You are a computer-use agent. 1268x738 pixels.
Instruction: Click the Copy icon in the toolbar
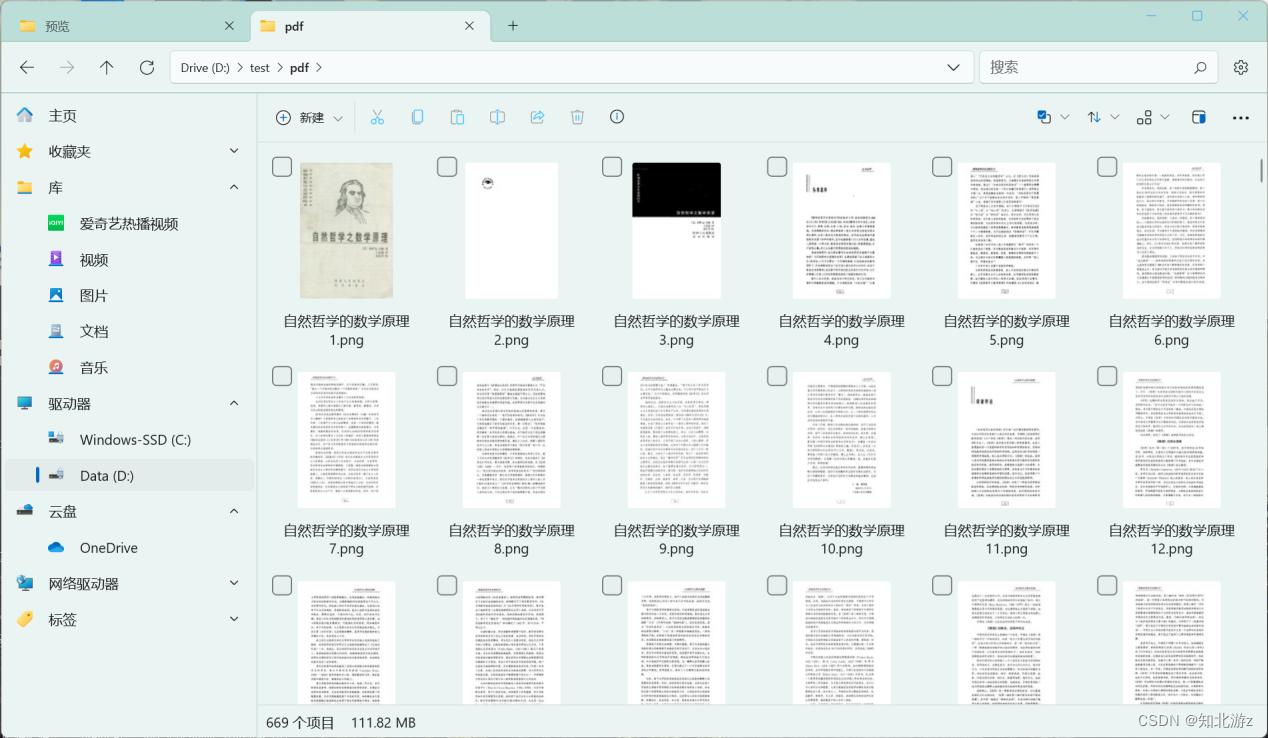tap(417, 117)
